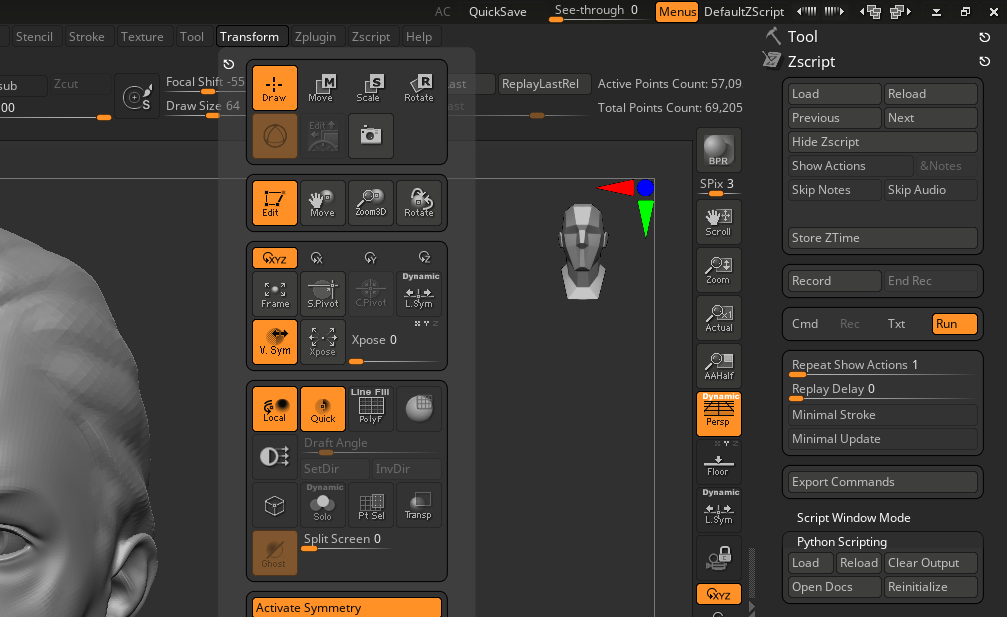Open the Stroke menu

tap(86, 37)
